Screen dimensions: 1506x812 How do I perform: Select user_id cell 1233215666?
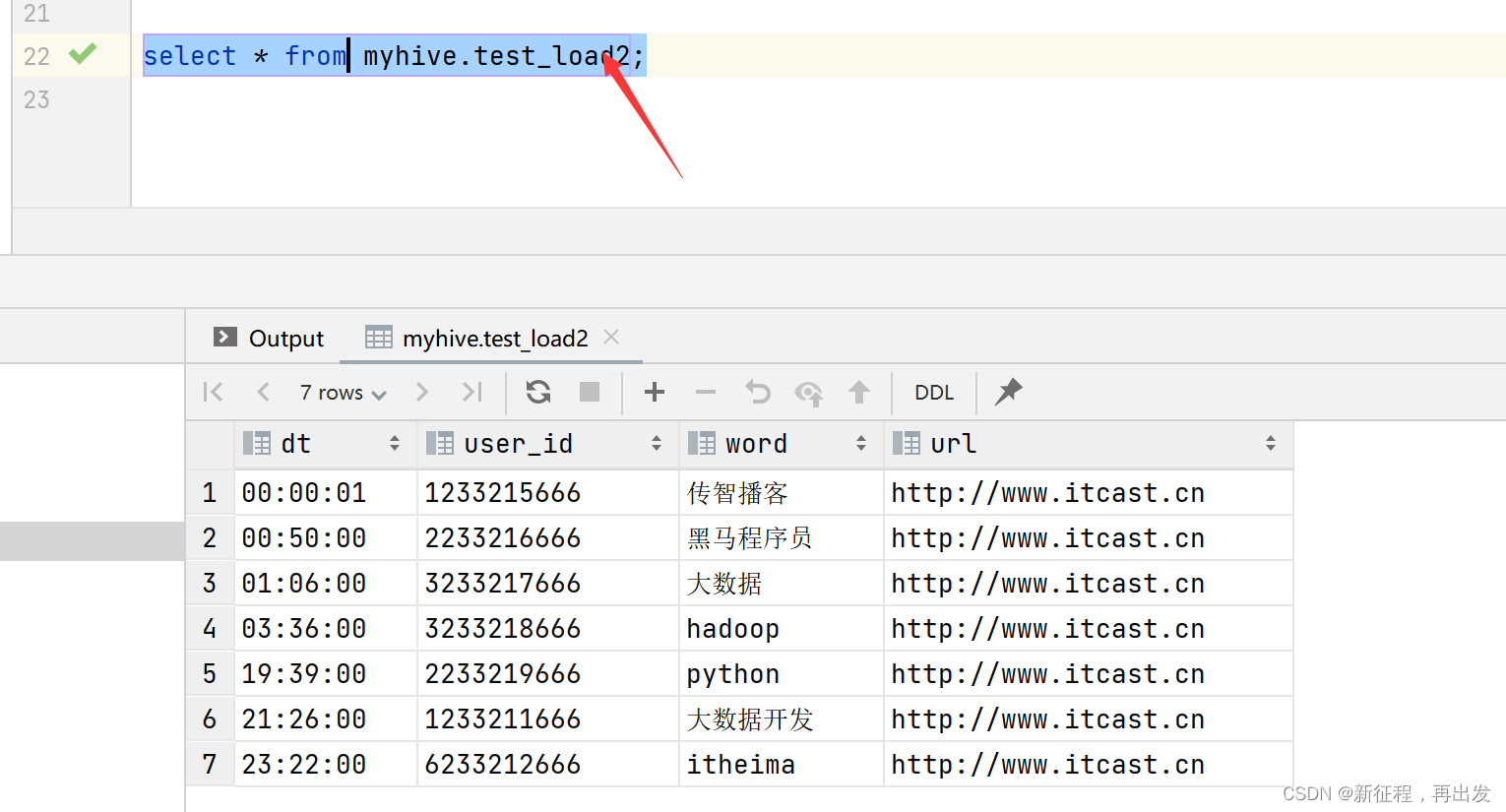click(x=548, y=493)
